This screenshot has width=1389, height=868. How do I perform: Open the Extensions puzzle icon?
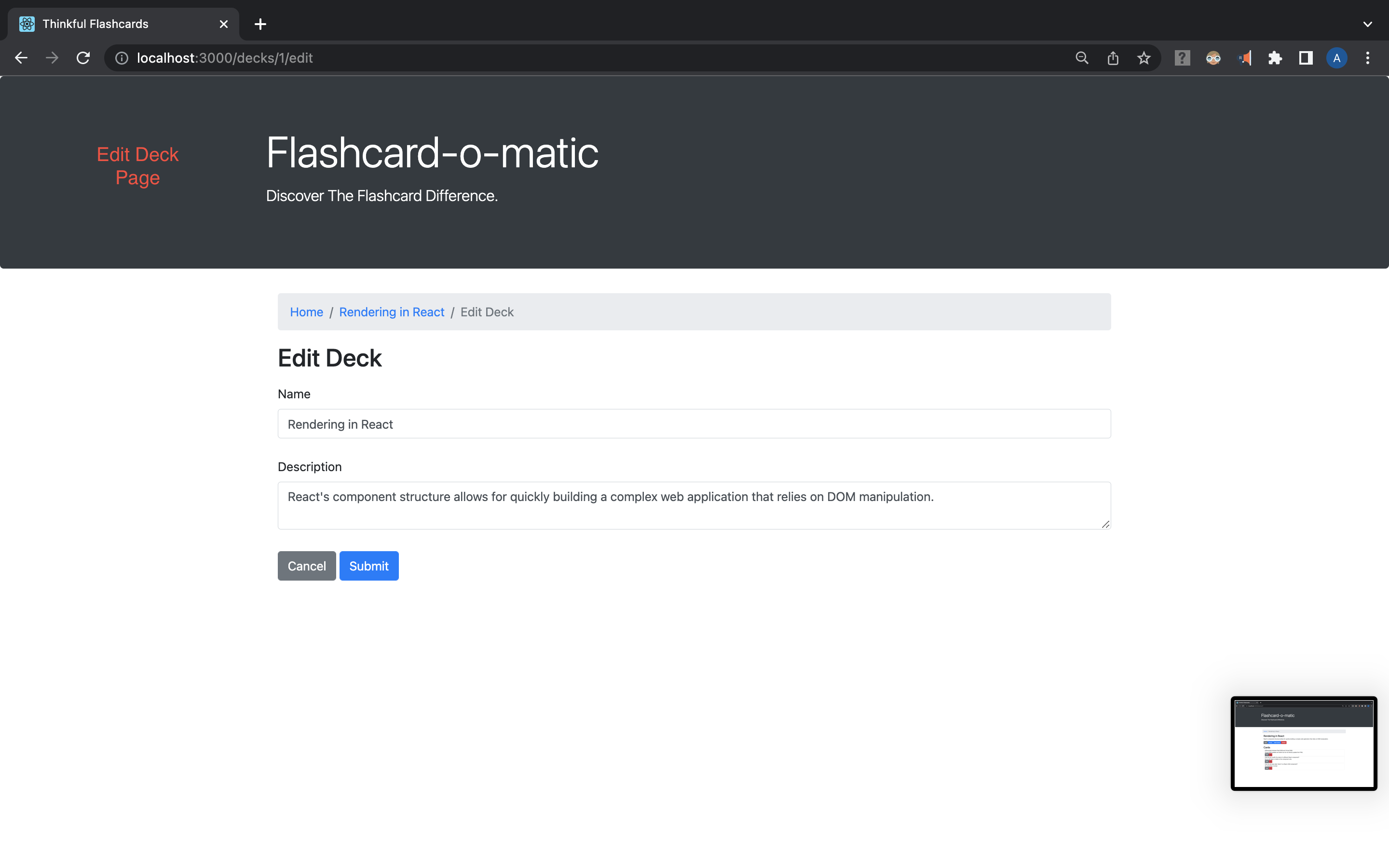click(1275, 57)
